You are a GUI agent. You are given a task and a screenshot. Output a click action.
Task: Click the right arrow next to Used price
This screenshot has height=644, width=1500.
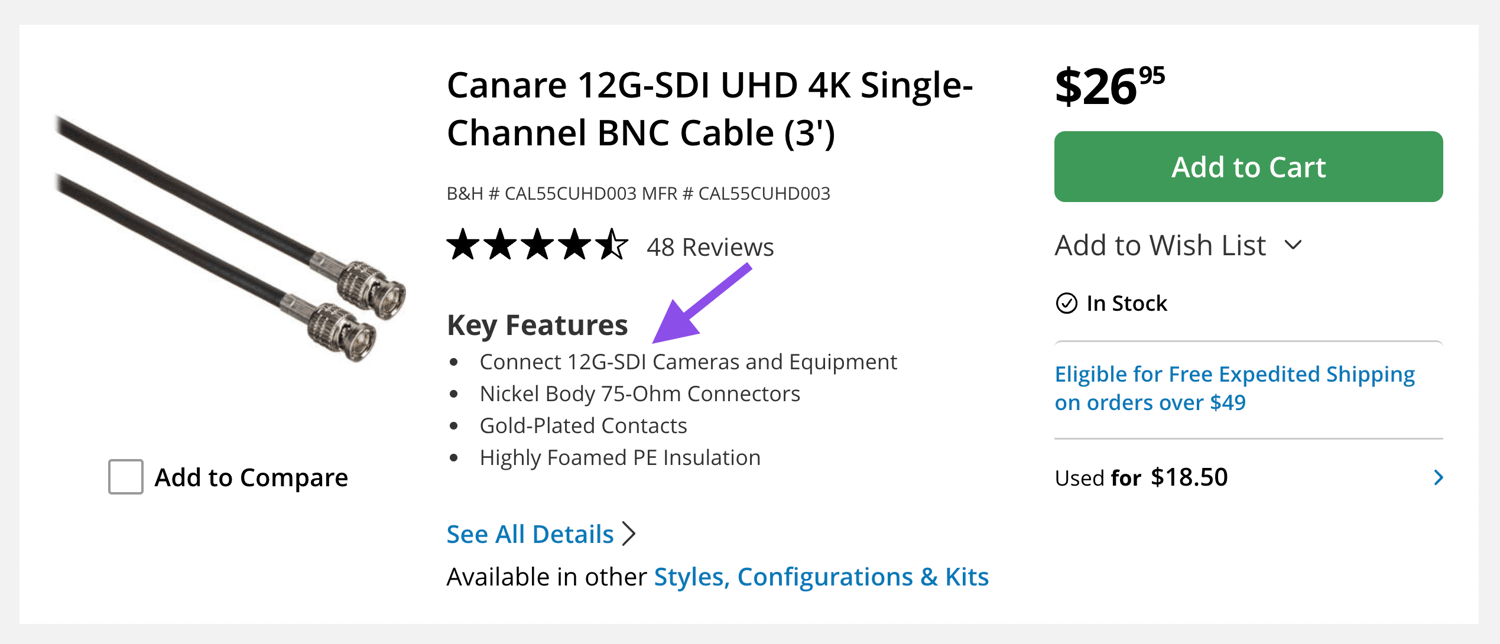click(x=1438, y=477)
